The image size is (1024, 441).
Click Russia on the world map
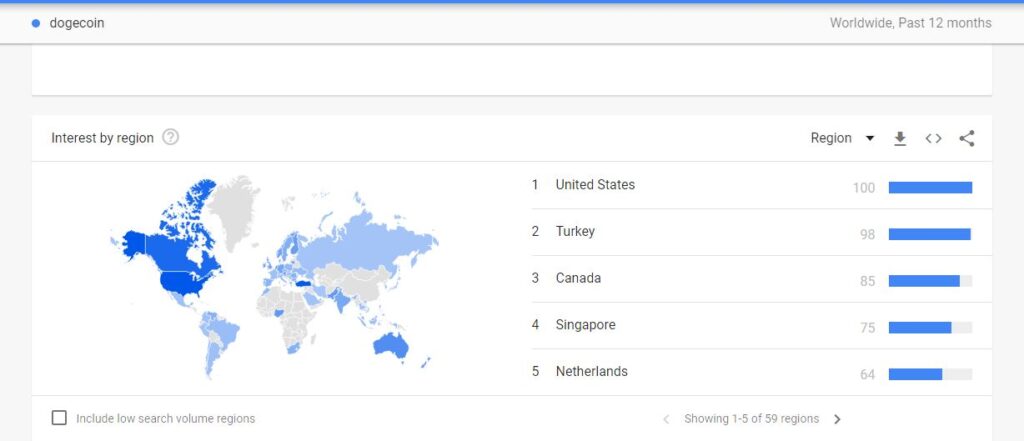tap(371, 242)
